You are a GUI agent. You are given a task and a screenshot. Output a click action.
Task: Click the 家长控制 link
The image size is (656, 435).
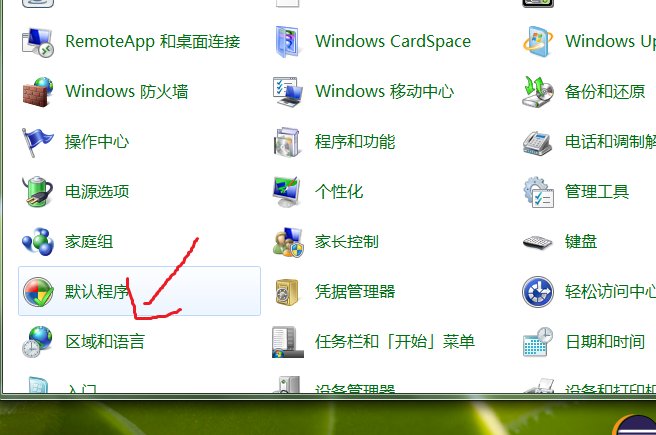346,241
